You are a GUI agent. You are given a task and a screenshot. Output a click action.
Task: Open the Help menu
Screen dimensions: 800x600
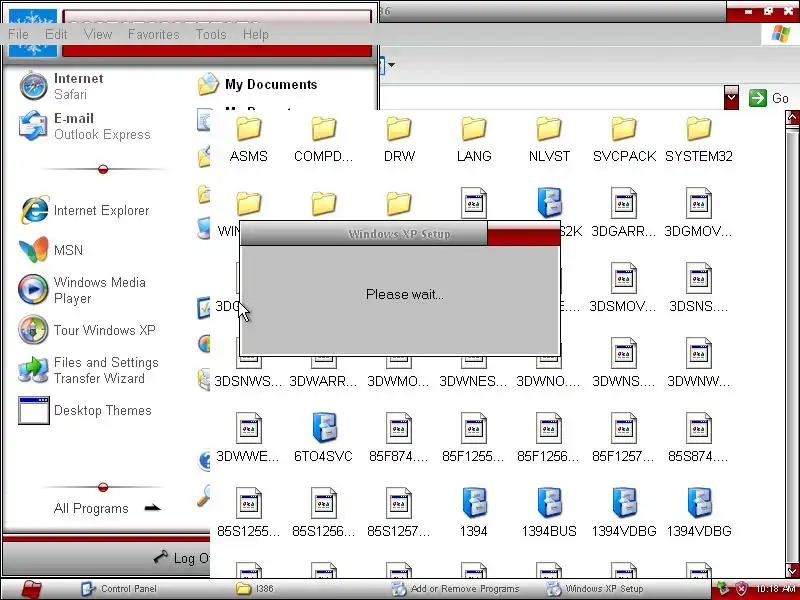pos(256,34)
